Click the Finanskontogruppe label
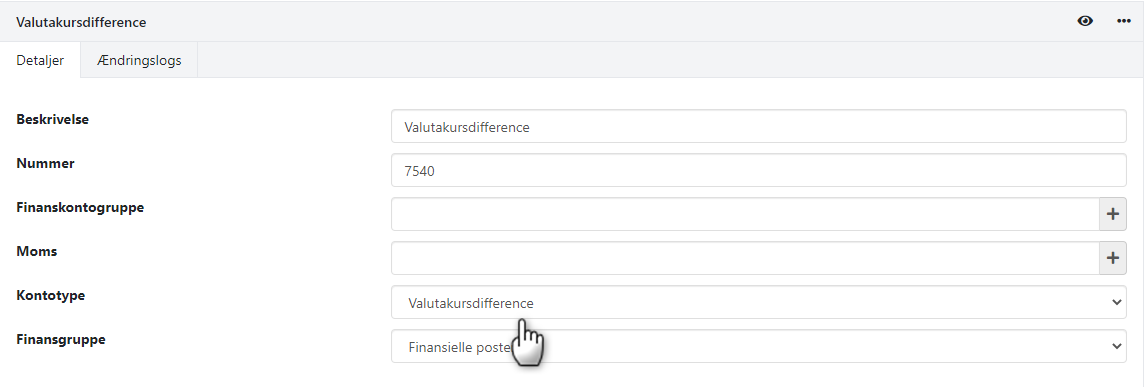Viewport: 1148px width, 387px height. 80,207
